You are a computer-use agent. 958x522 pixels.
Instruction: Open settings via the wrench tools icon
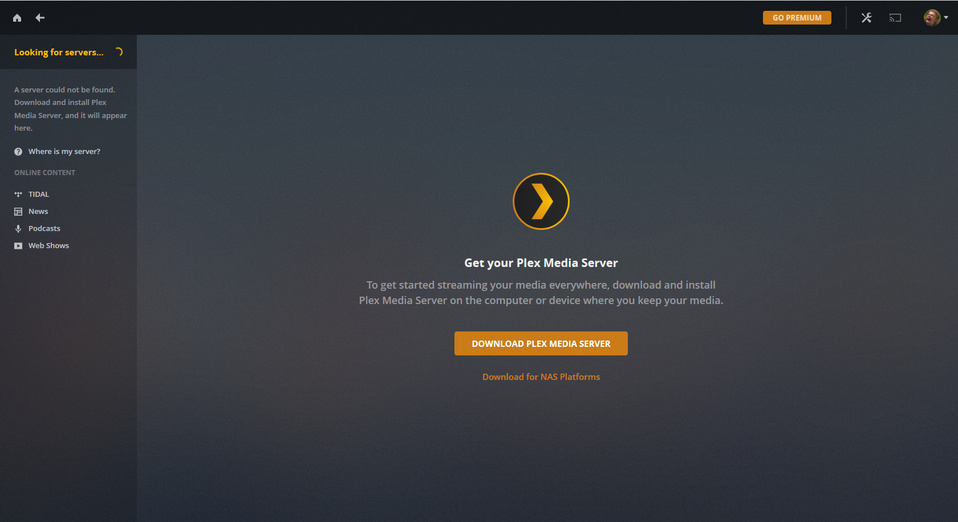[x=866, y=18]
